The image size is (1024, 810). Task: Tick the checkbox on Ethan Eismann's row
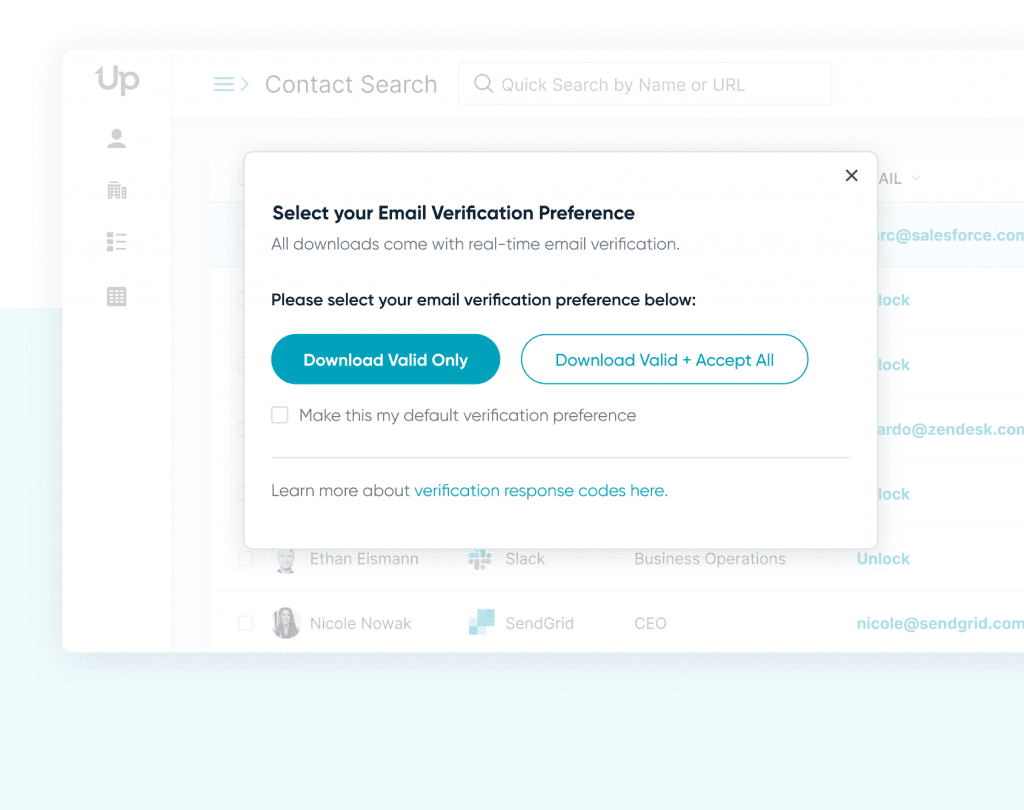245,559
